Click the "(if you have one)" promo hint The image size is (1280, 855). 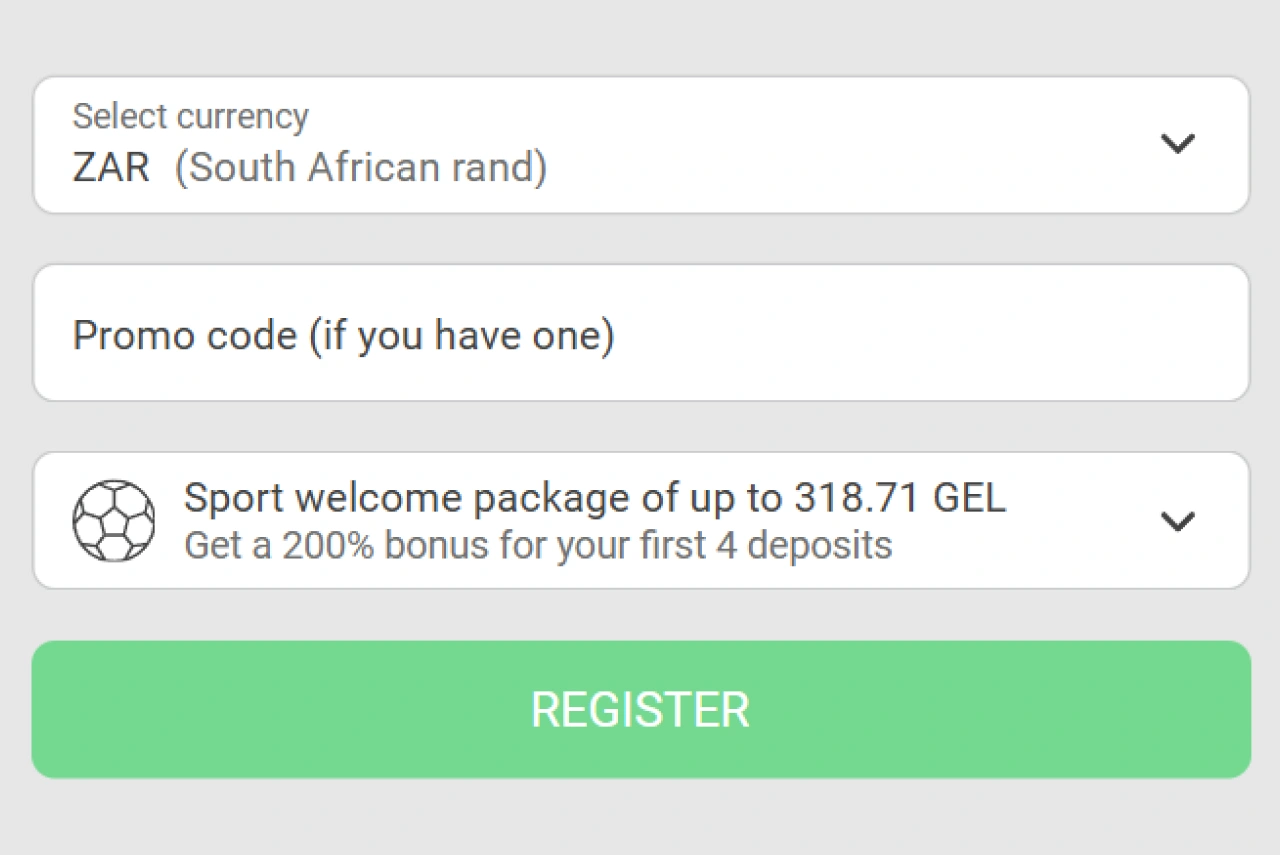coord(461,336)
